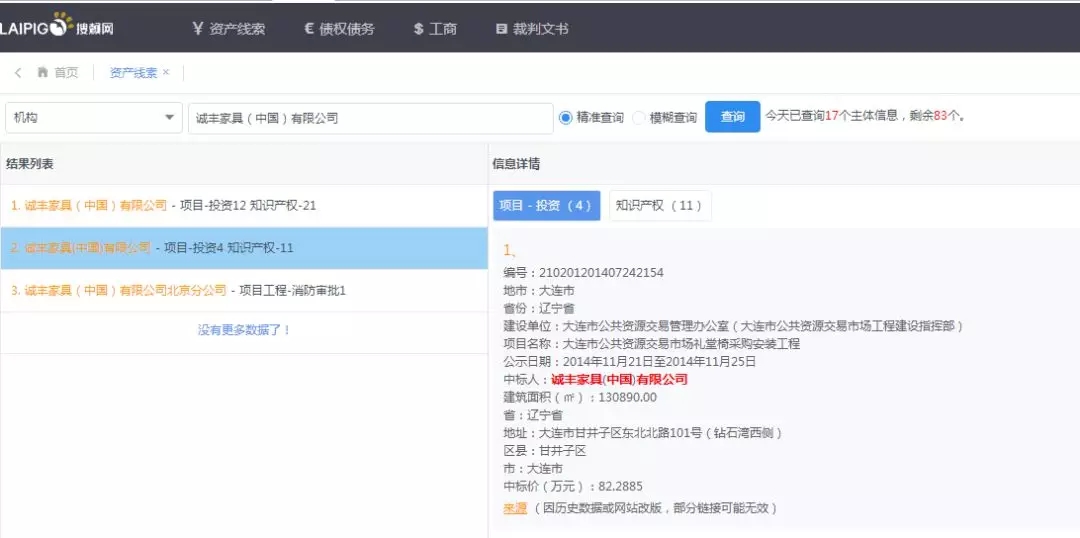Click 公示日期 2014年11月21日至2014年11月25日
This screenshot has height=538, width=1080.
click(x=630, y=361)
